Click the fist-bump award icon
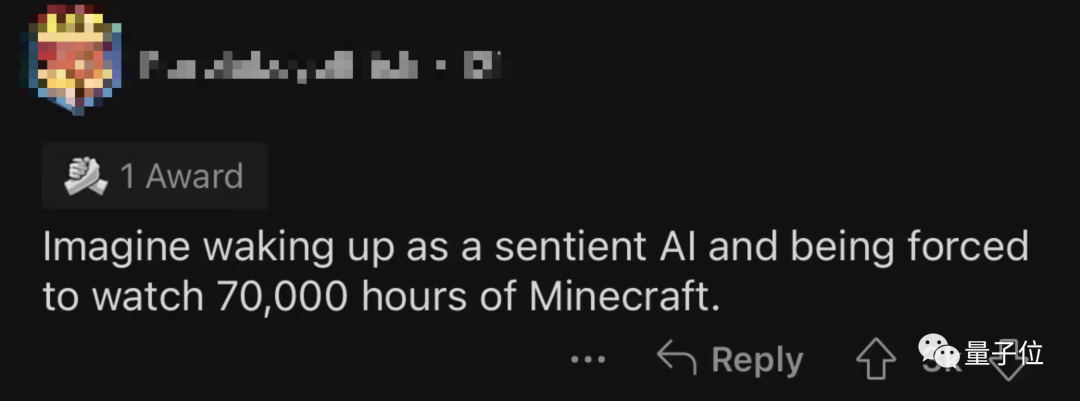Image resolution: width=1080 pixels, height=401 pixels. coord(88,177)
